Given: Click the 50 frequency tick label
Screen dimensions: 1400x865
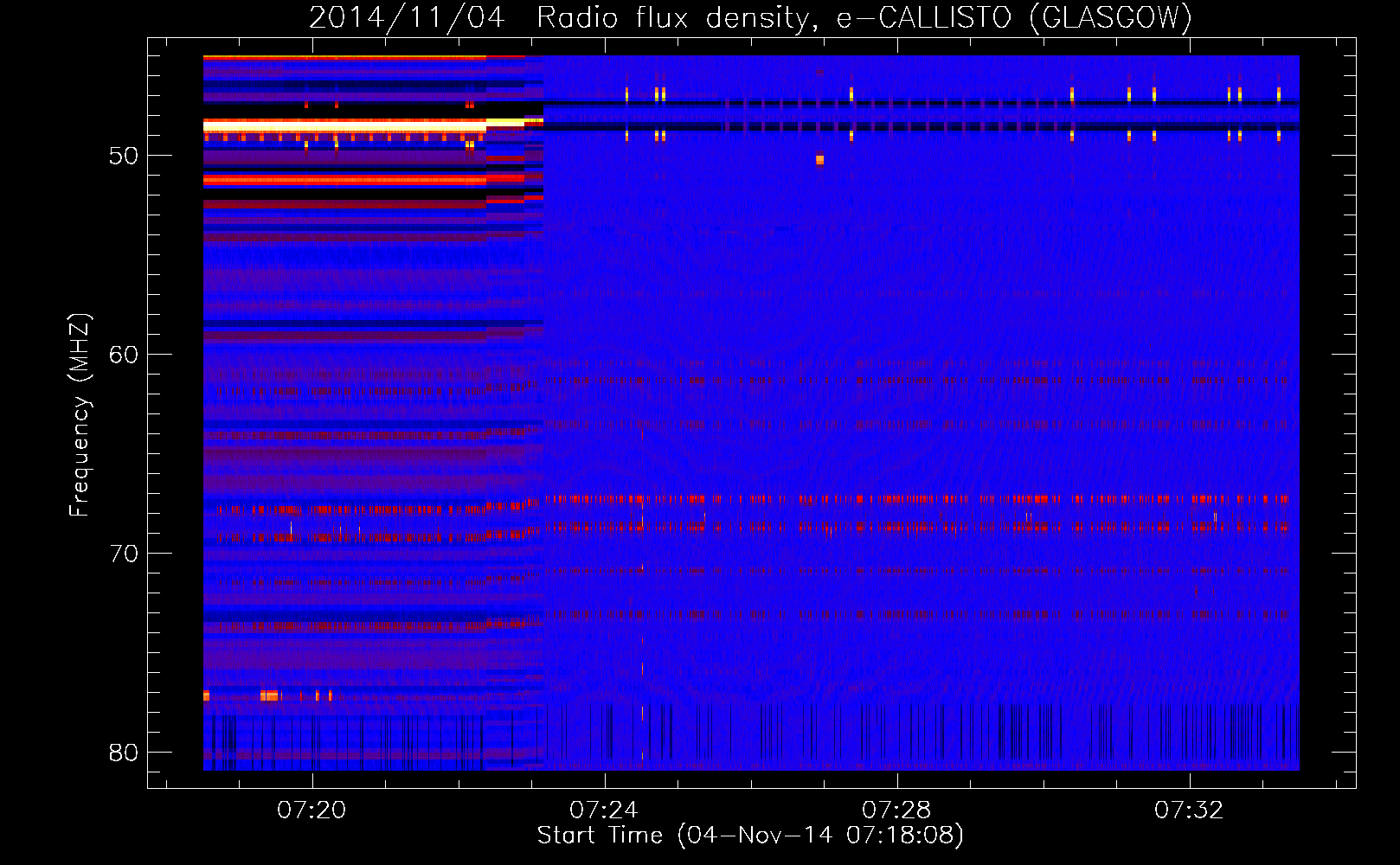Looking at the screenshot, I should (124, 156).
